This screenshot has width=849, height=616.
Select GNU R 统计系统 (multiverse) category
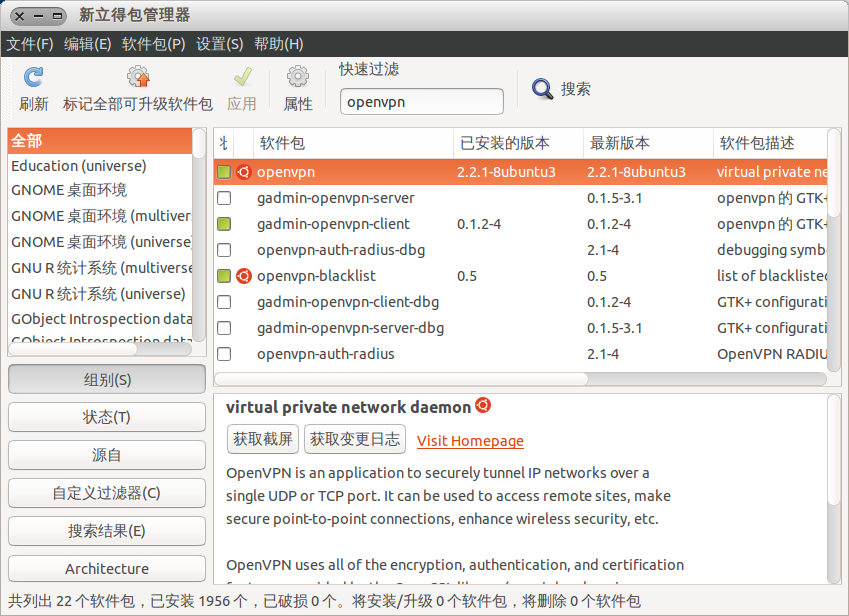click(100, 268)
